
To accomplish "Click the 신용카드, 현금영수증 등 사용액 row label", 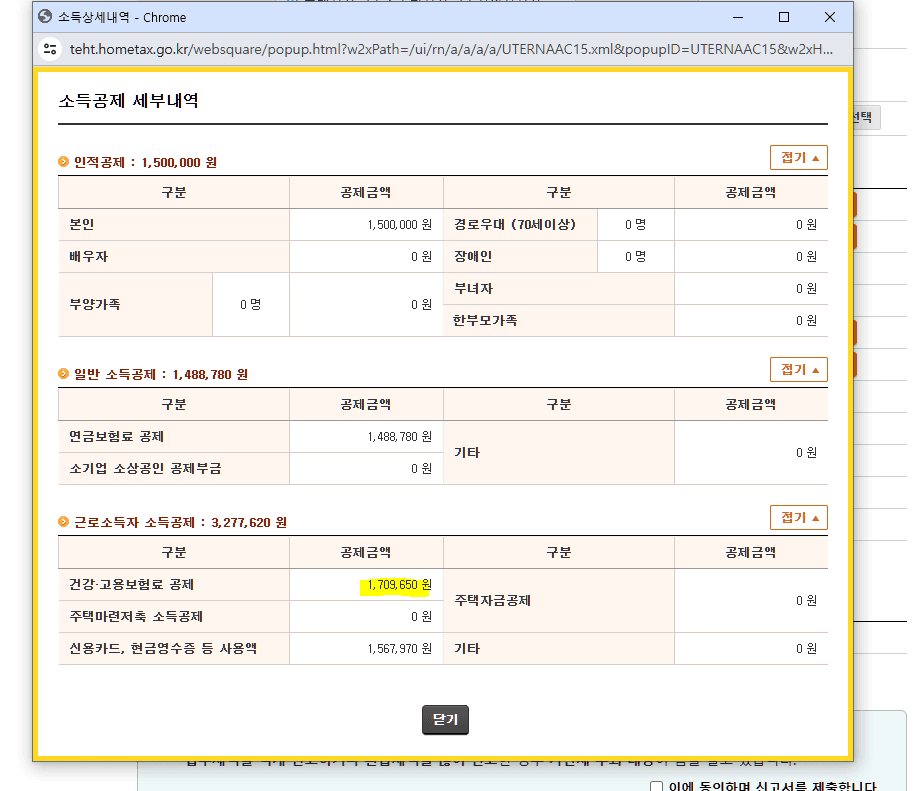I will point(163,648).
